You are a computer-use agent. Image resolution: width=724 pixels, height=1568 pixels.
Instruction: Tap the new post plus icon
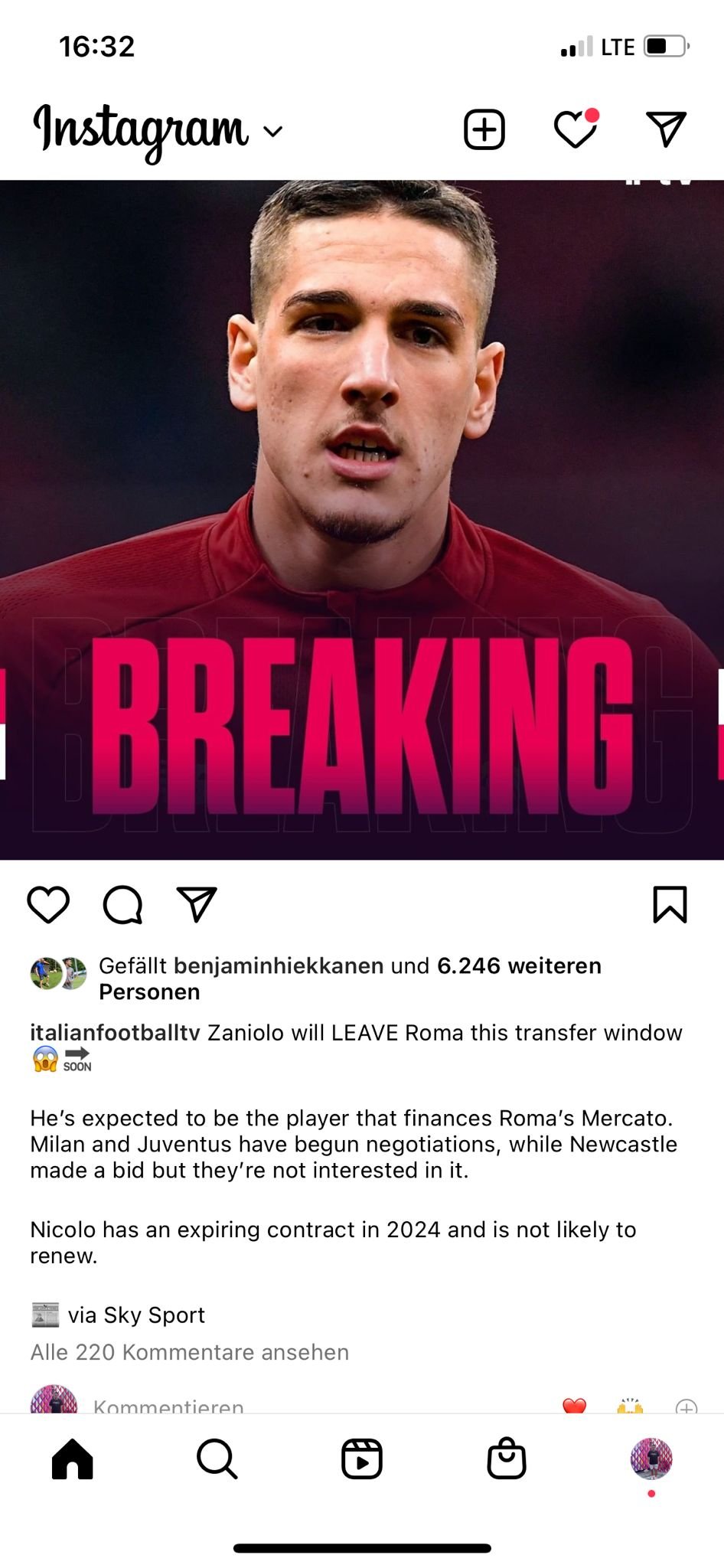(484, 129)
